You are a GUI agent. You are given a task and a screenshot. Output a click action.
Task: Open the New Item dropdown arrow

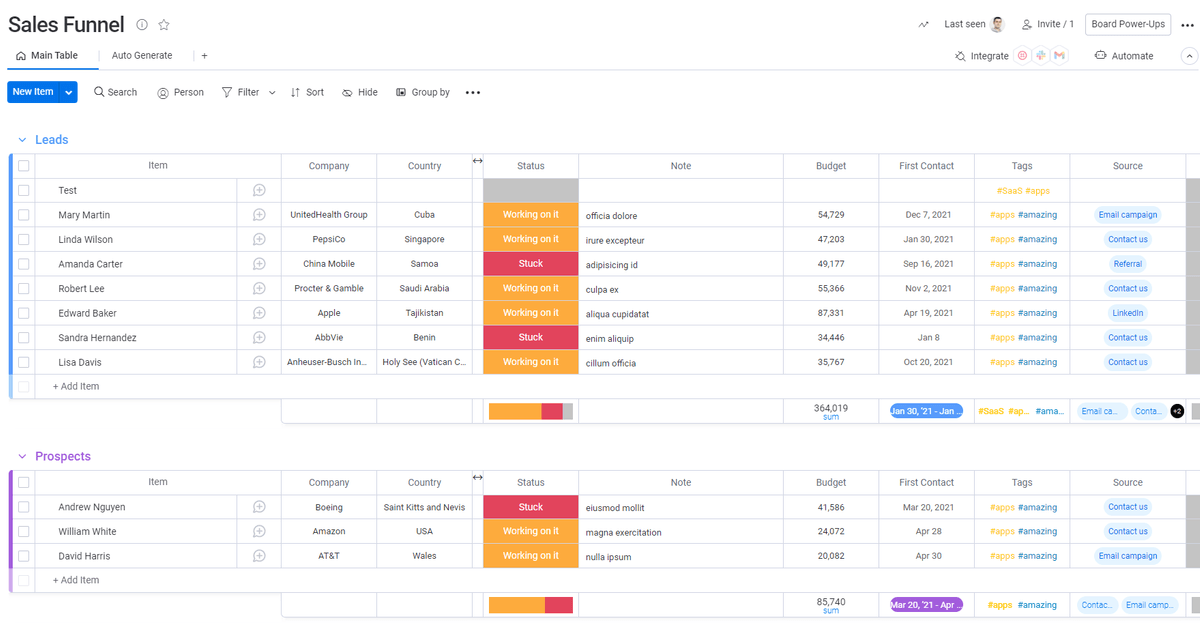pyautogui.click(x=66, y=91)
